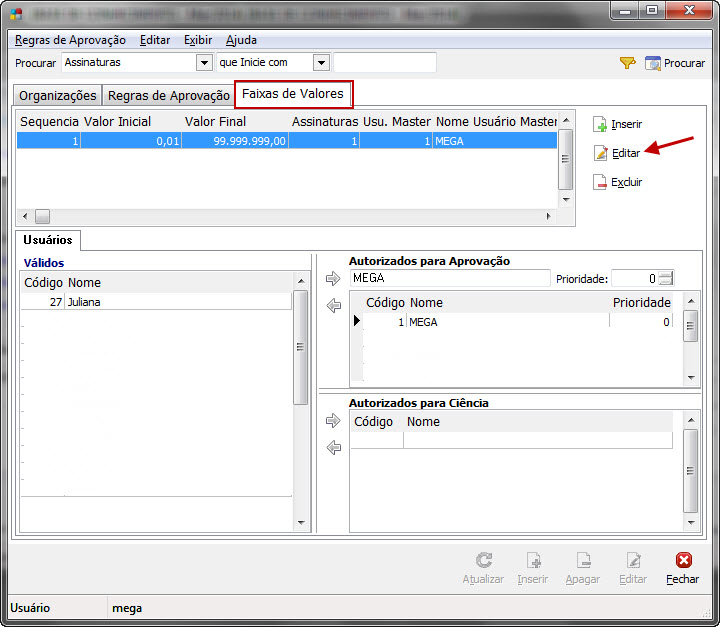Add user to Autorizados para Aprovação arrow
The width and height of the screenshot is (720, 627).
click(x=334, y=279)
